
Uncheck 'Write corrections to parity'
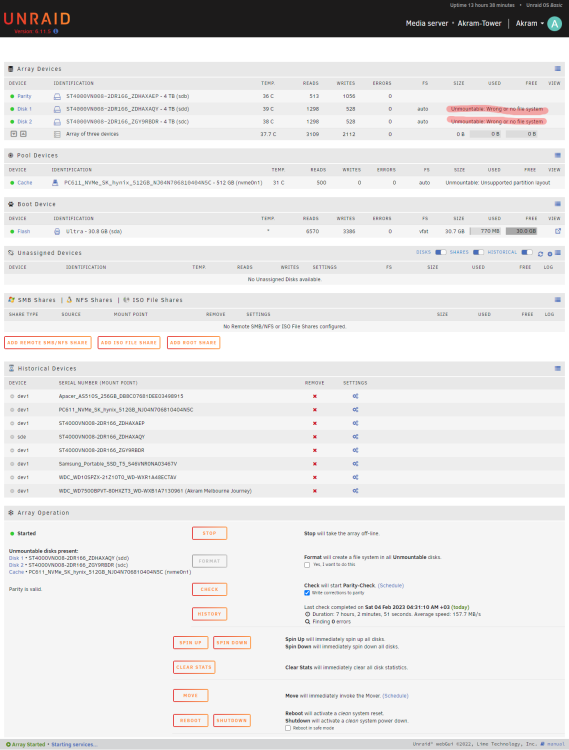pos(307,593)
